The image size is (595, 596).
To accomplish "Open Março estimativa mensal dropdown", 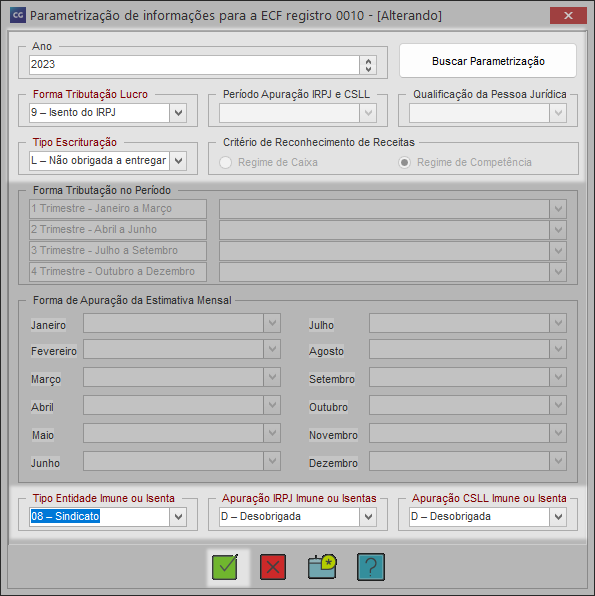I will [x=272, y=377].
